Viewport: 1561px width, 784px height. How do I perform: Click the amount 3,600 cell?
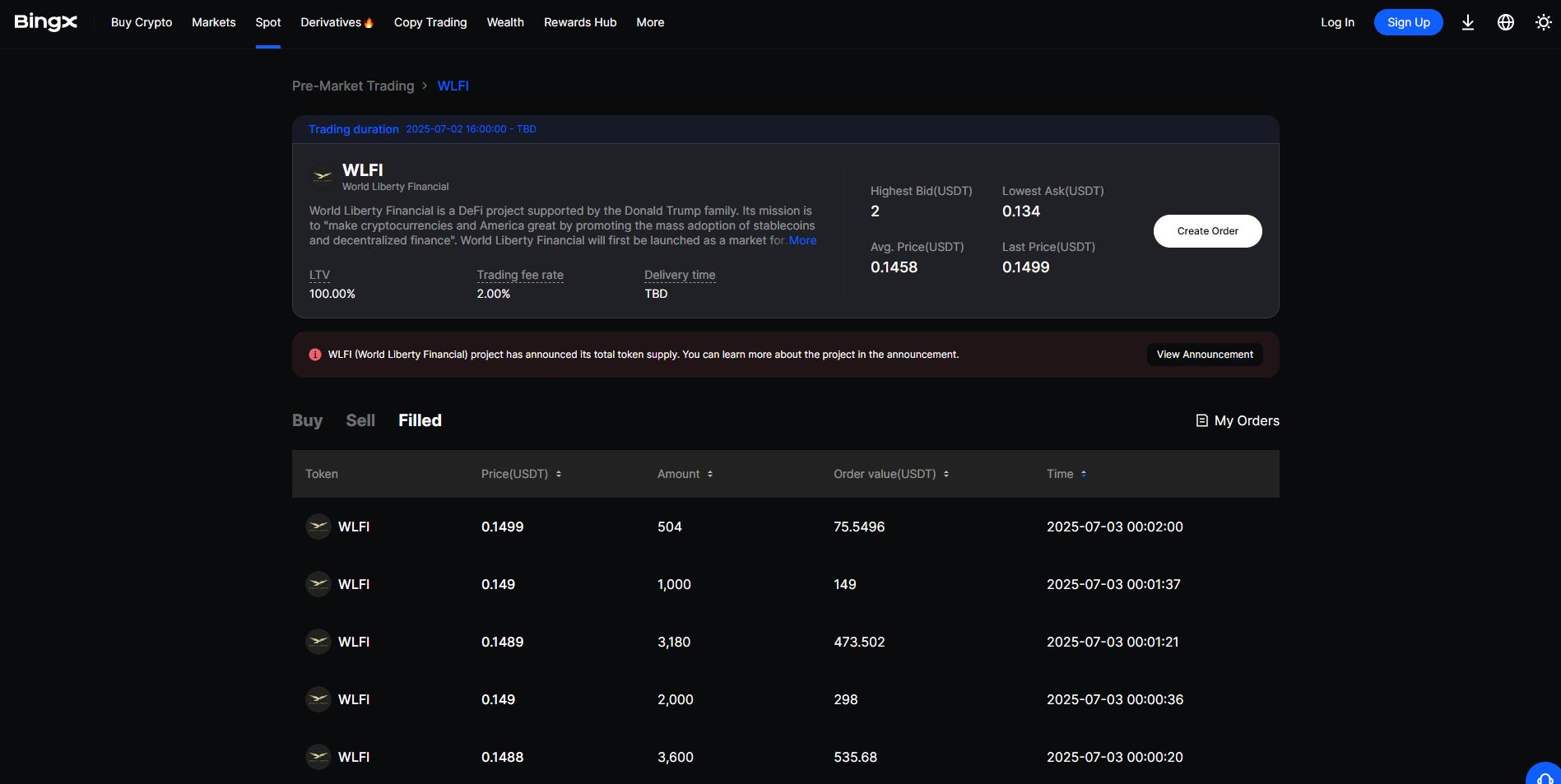676,757
